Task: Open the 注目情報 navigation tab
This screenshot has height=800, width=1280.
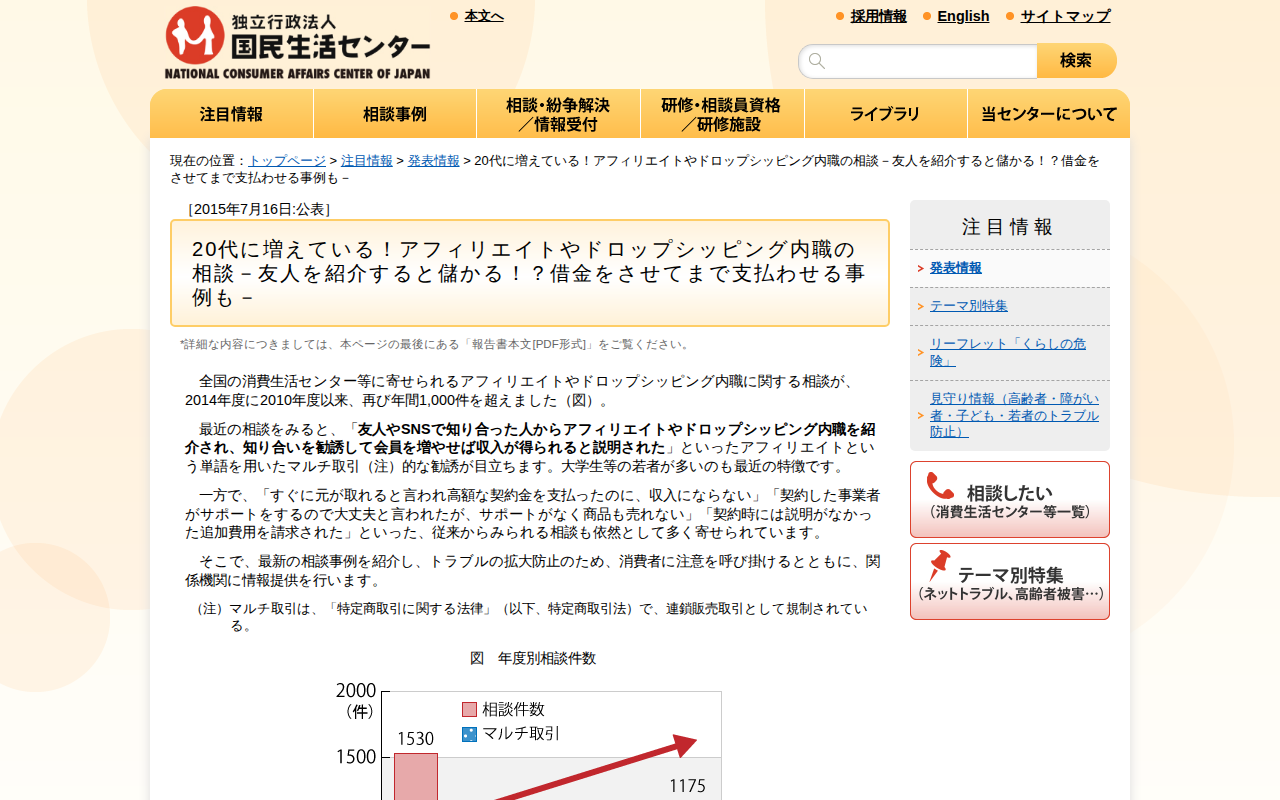Action: [232, 114]
